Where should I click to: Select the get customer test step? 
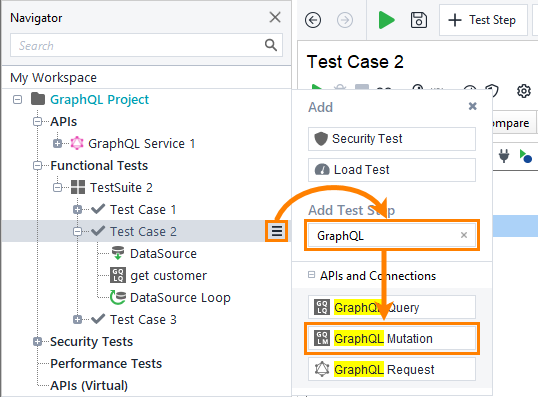pyautogui.click(x=168, y=276)
